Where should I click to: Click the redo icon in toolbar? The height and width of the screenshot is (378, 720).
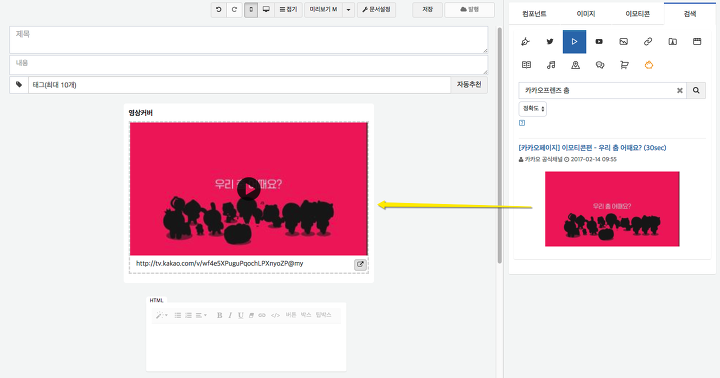click(234, 10)
